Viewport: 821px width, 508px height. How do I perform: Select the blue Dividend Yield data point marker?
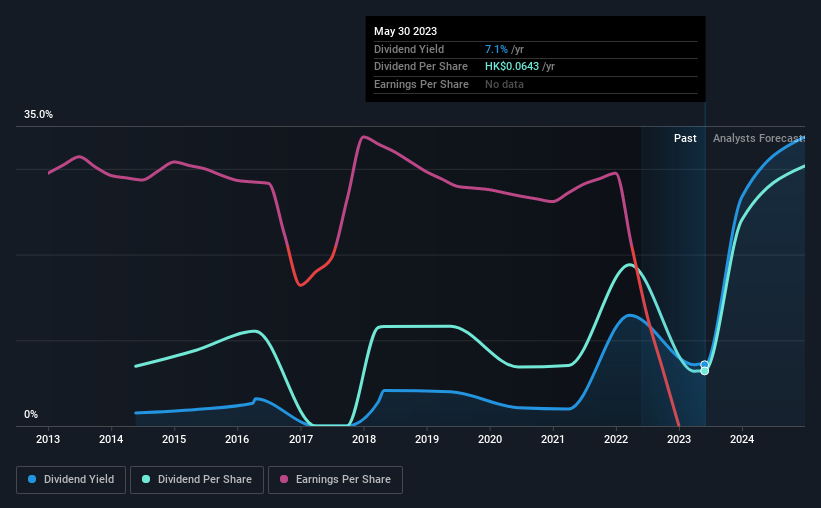tap(705, 365)
